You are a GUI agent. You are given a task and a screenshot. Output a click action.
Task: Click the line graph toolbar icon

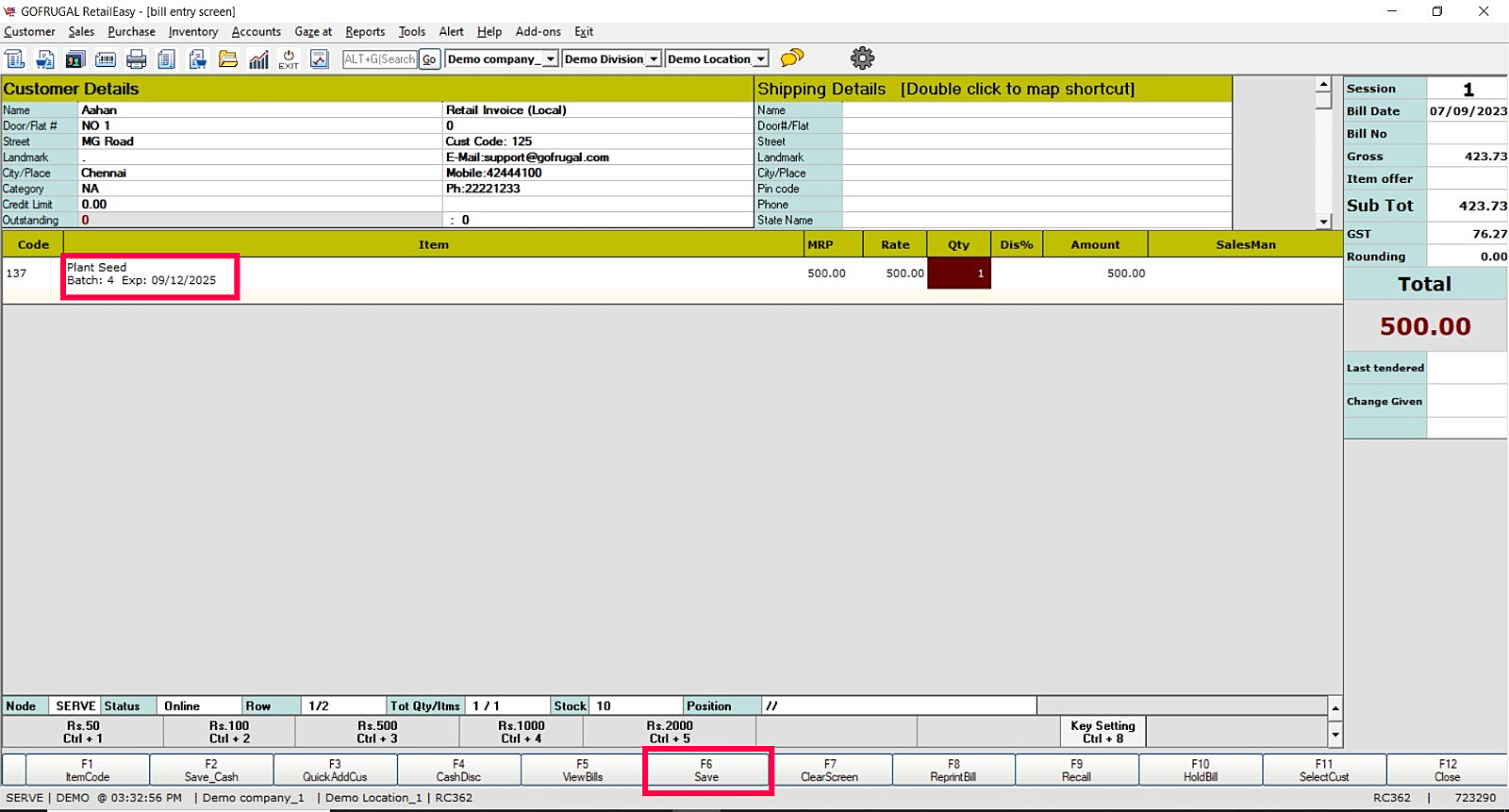click(x=320, y=59)
